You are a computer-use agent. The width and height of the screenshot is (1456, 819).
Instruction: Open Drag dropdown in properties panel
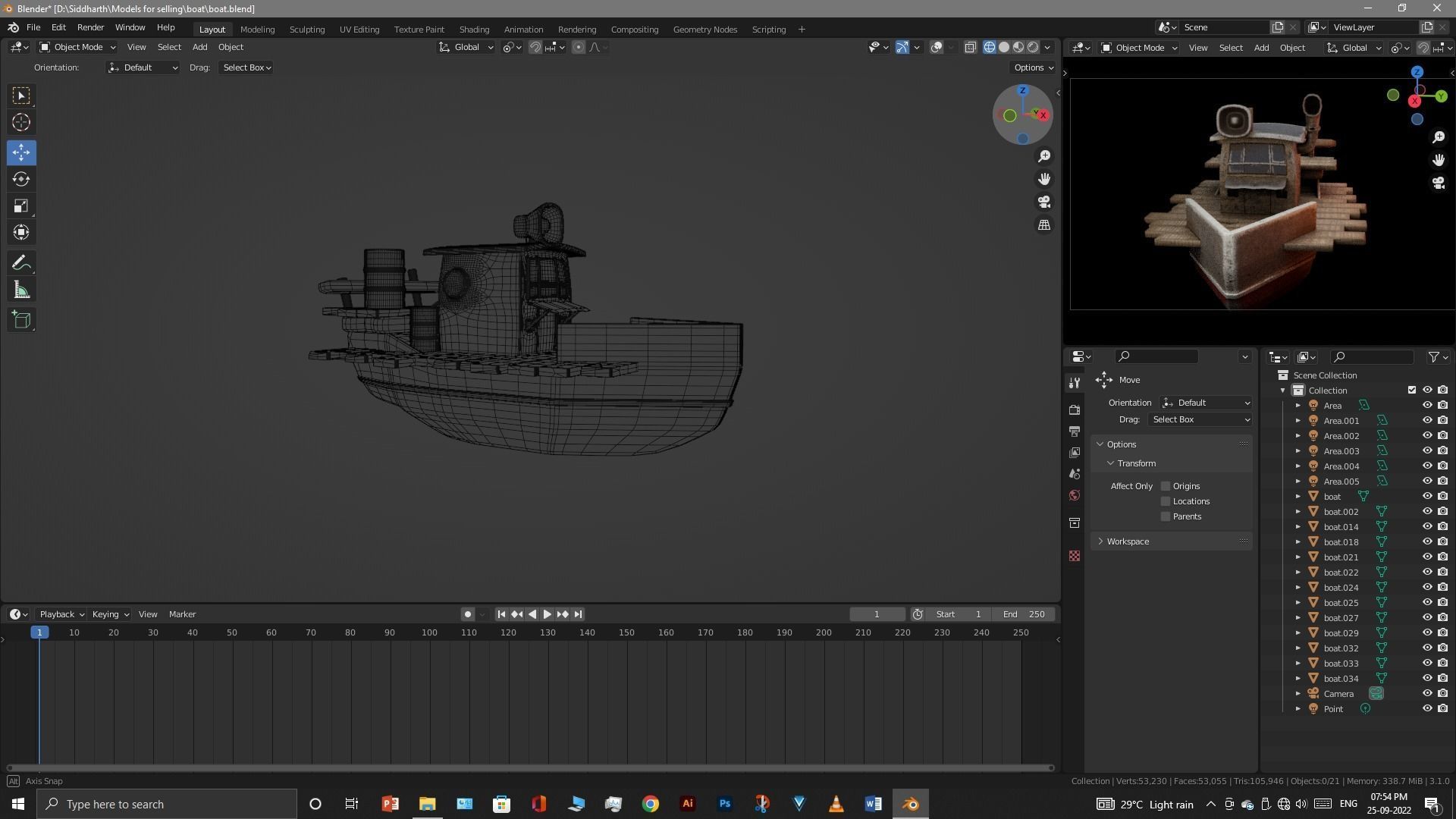coord(1200,419)
